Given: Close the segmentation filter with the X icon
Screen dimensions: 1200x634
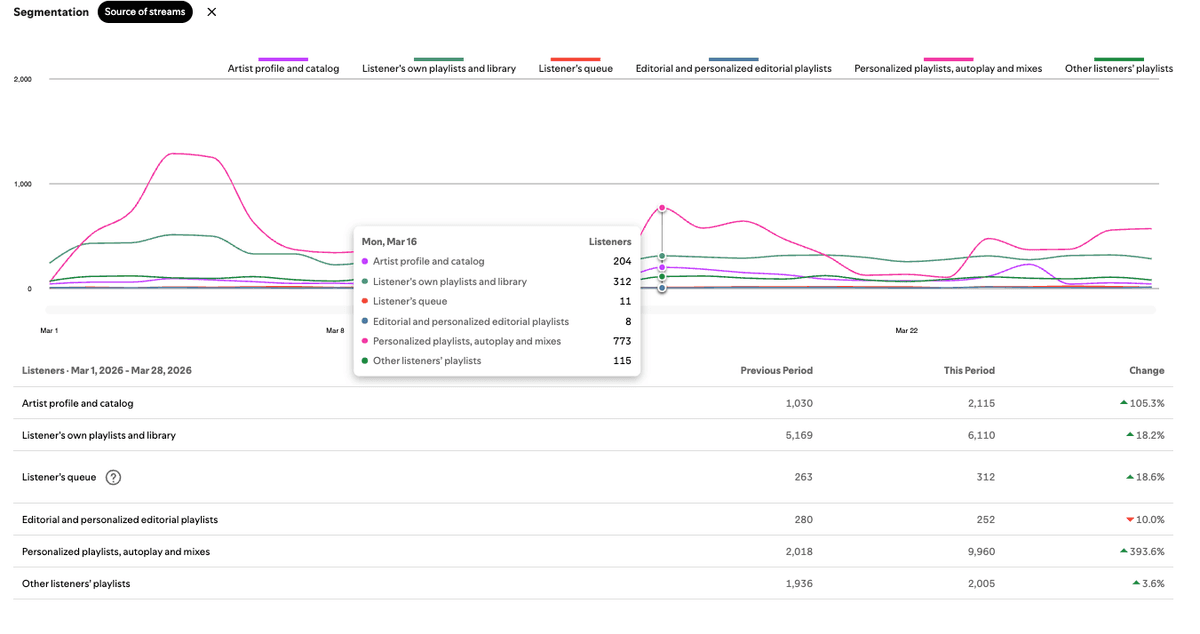Looking at the screenshot, I should click(x=211, y=12).
